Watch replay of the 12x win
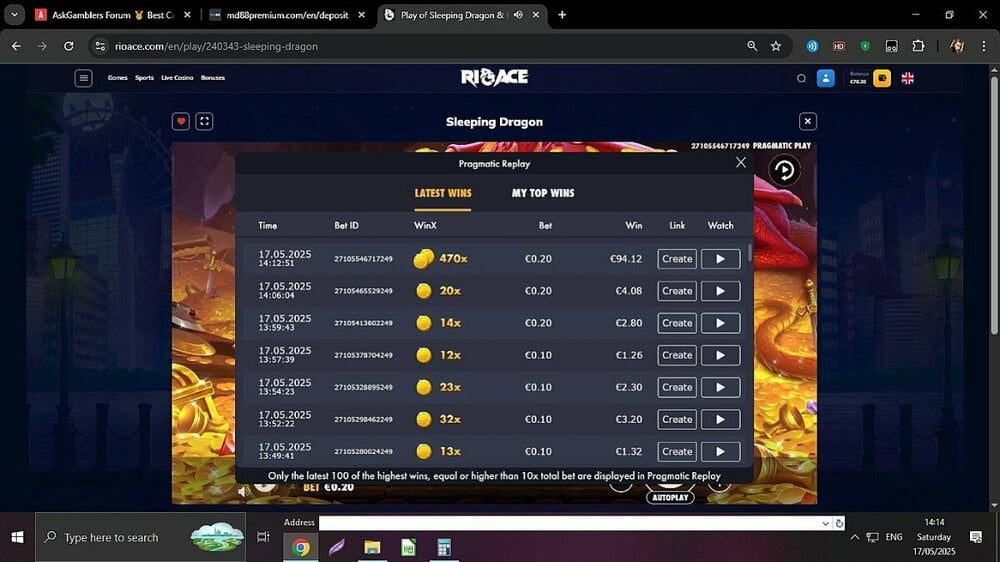Screen dimensions: 1000x562 click(721, 355)
